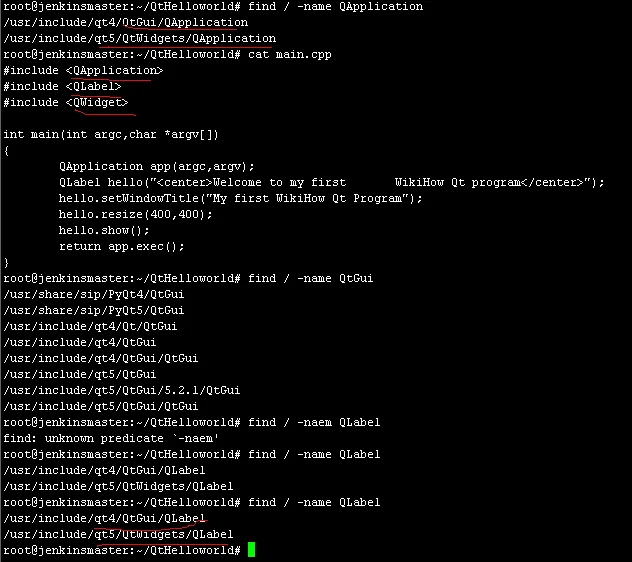Click the underlined QApplication include line

[x=84, y=71]
